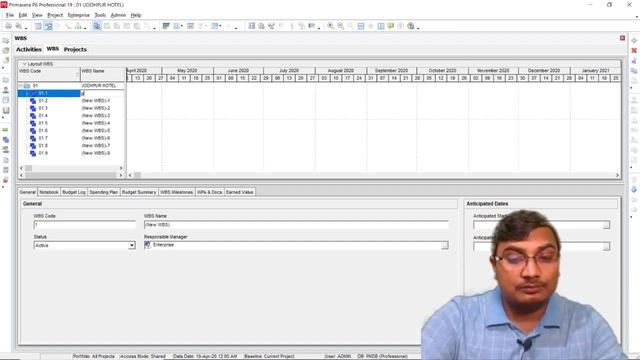Viewport: 640px width, 360px height.
Task: Open the Anticipated Finish date picker button
Action: click(x=606, y=247)
